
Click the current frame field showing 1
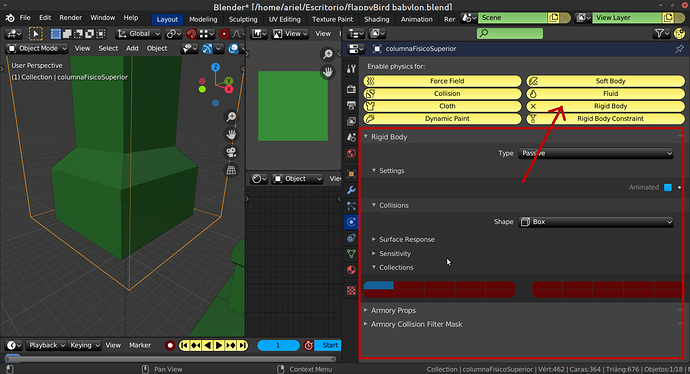tap(278, 345)
